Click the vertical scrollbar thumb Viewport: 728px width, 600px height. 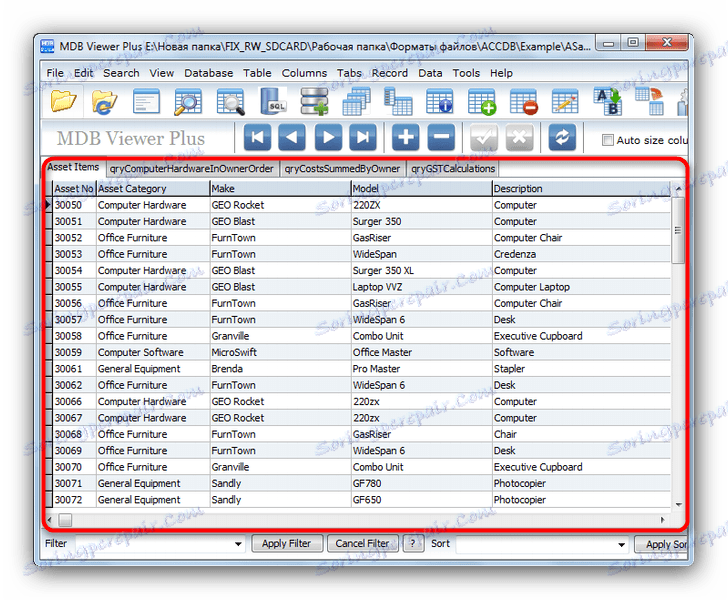click(678, 230)
